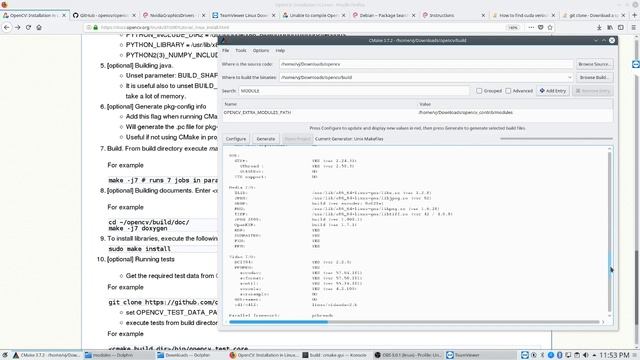Close the NvidiaGraphicsDrivers tab
Viewport: 640px width, 360px height.
click(x=204, y=15)
